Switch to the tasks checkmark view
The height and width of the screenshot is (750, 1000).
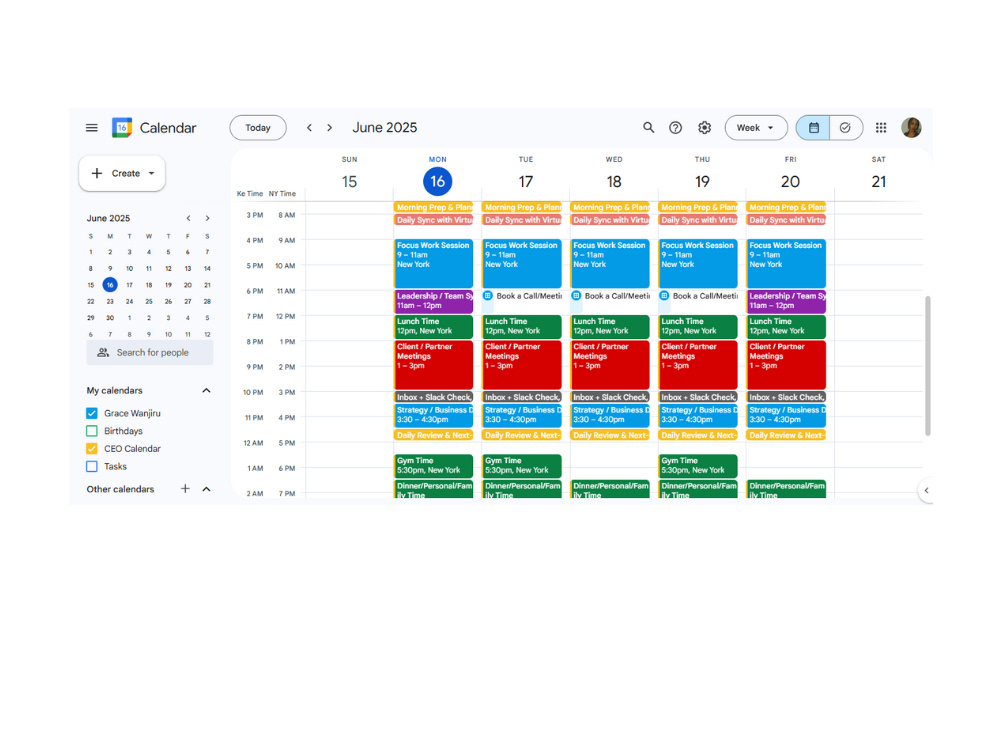pyautogui.click(x=846, y=128)
